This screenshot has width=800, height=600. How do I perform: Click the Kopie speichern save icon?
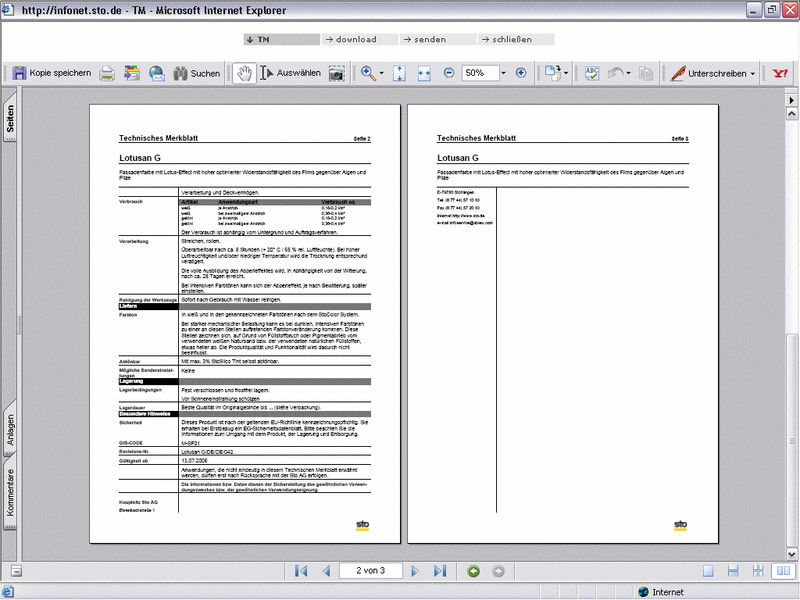(19, 73)
